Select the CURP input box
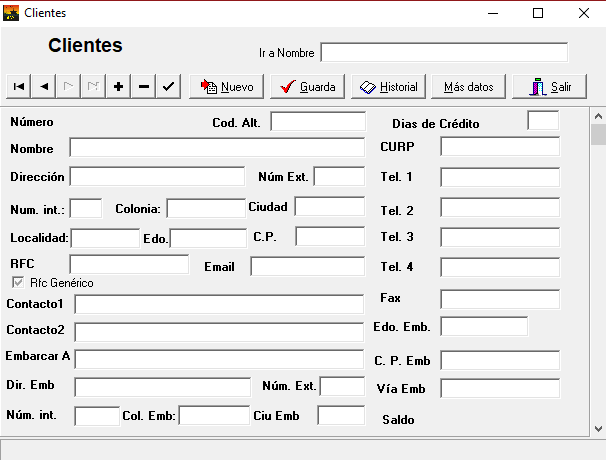The image size is (606, 460). coord(499,147)
